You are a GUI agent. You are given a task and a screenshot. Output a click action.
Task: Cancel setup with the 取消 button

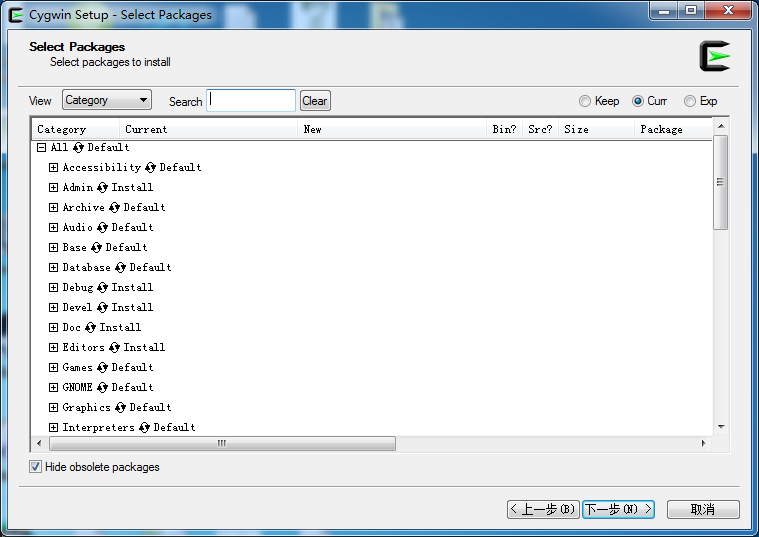(x=703, y=509)
